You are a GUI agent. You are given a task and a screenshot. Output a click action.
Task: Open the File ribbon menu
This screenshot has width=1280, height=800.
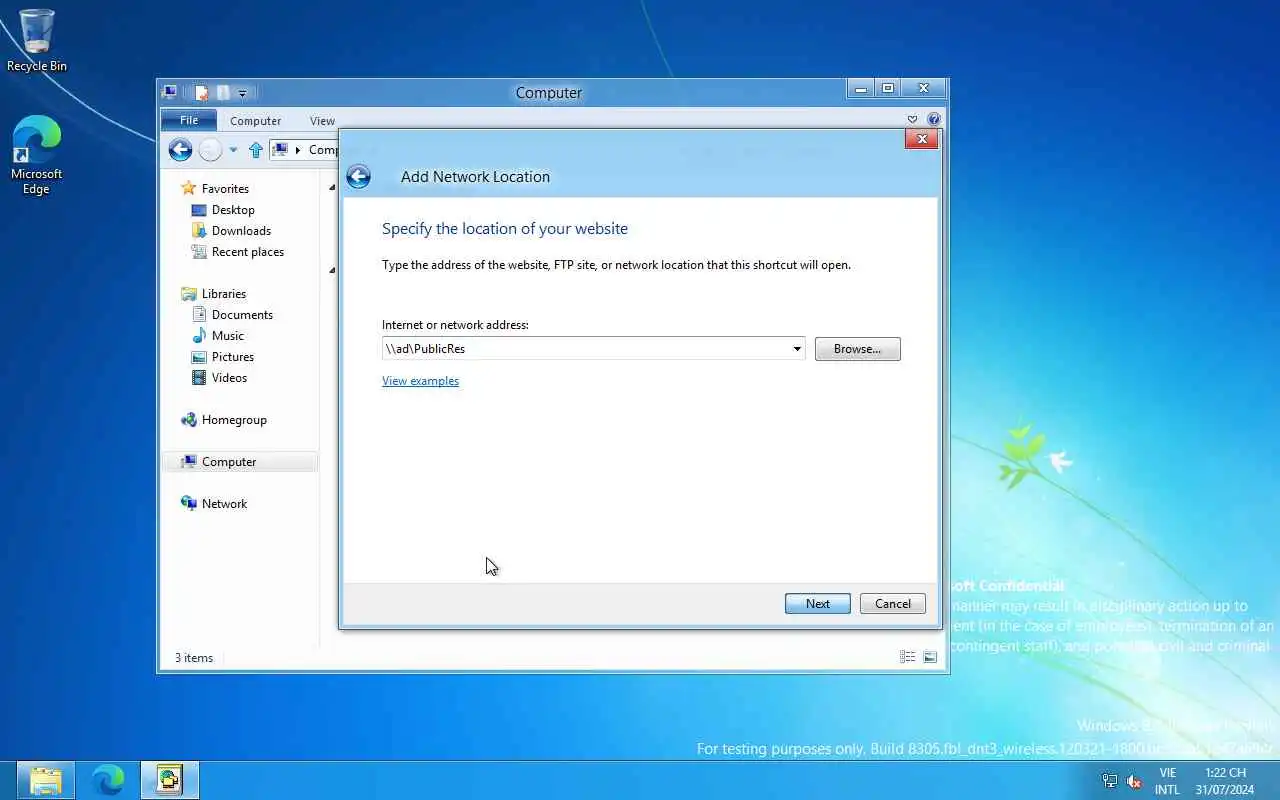(x=189, y=121)
